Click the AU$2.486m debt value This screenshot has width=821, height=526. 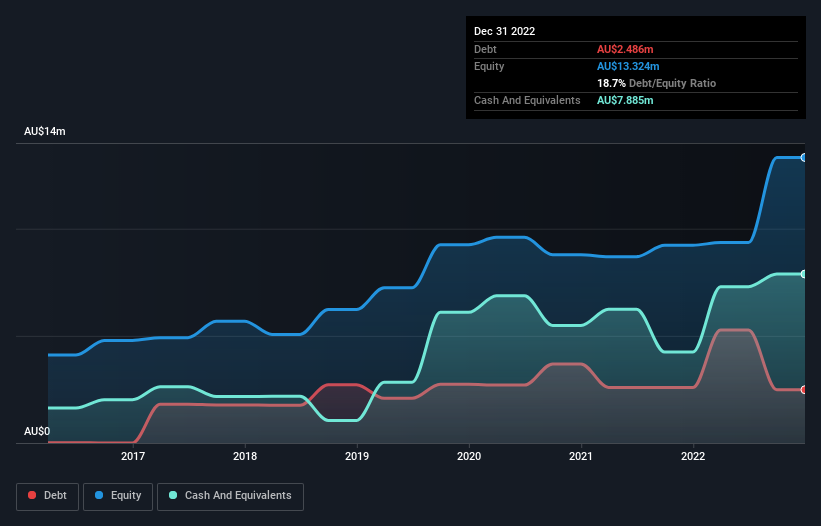(x=625, y=49)
